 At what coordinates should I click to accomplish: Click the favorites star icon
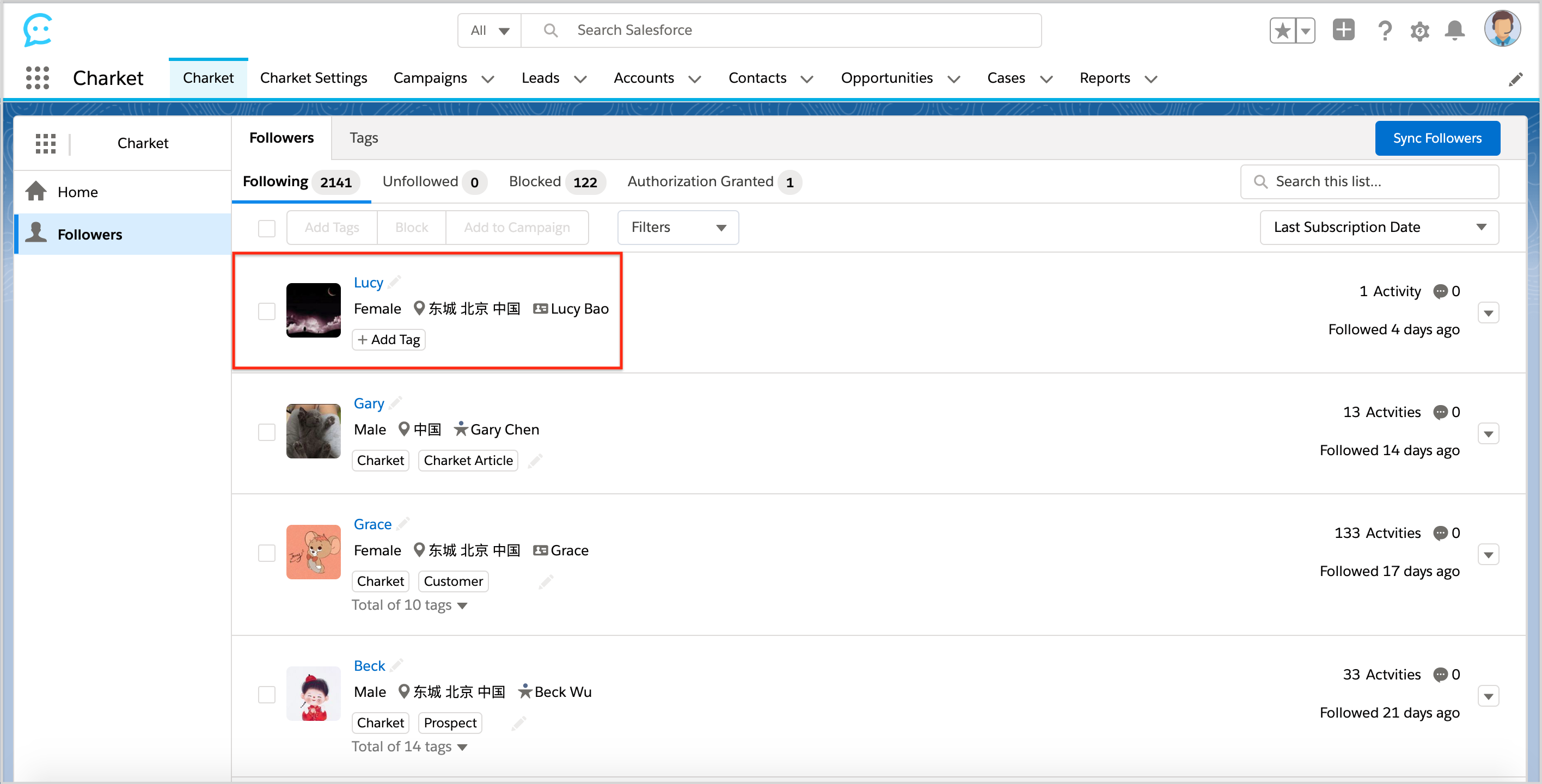point(1282,30)
